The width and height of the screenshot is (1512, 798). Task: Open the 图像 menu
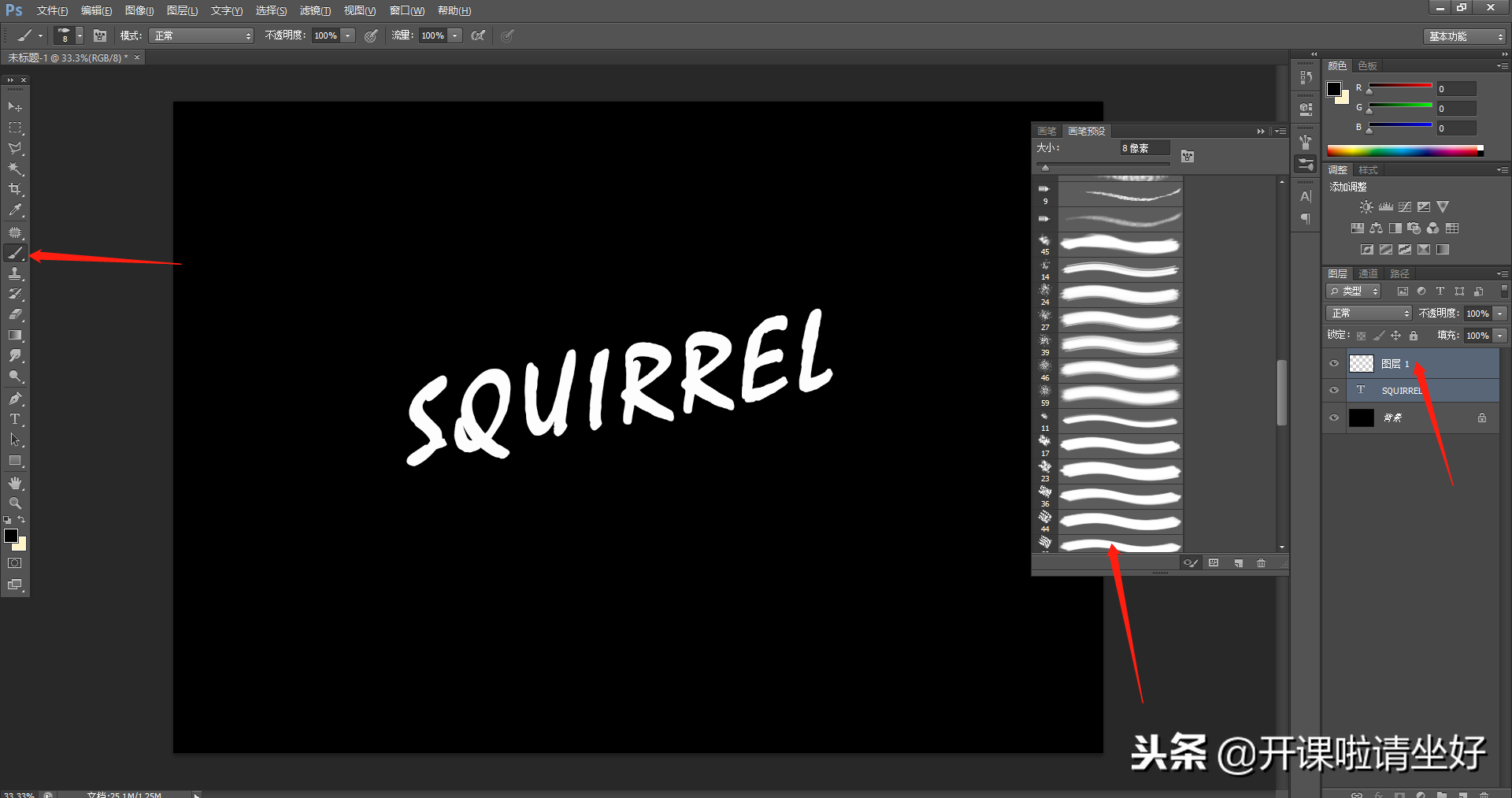click(x=139, y=11)
